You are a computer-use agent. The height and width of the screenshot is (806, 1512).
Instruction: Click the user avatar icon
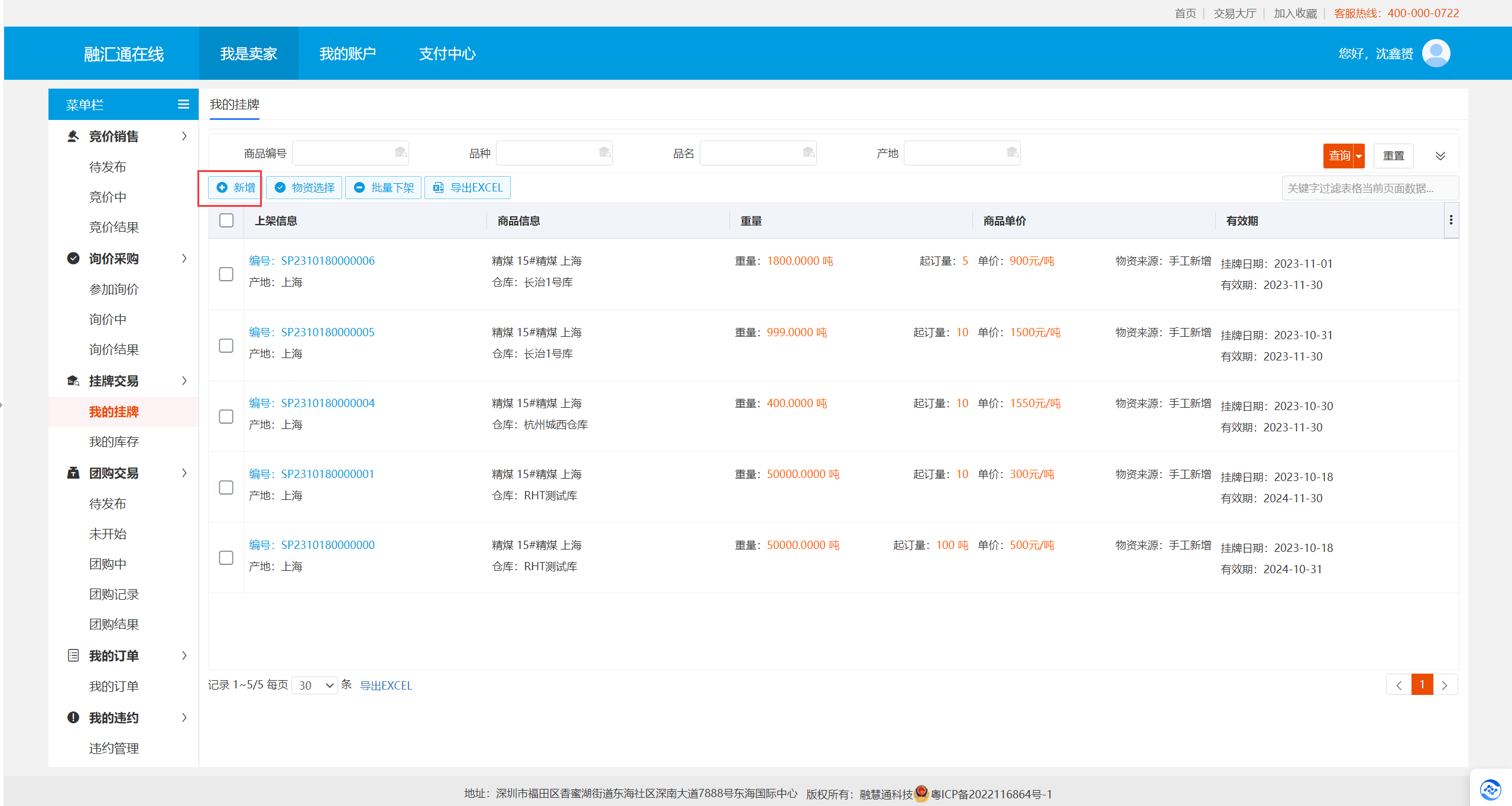[x=1436, y=54]
